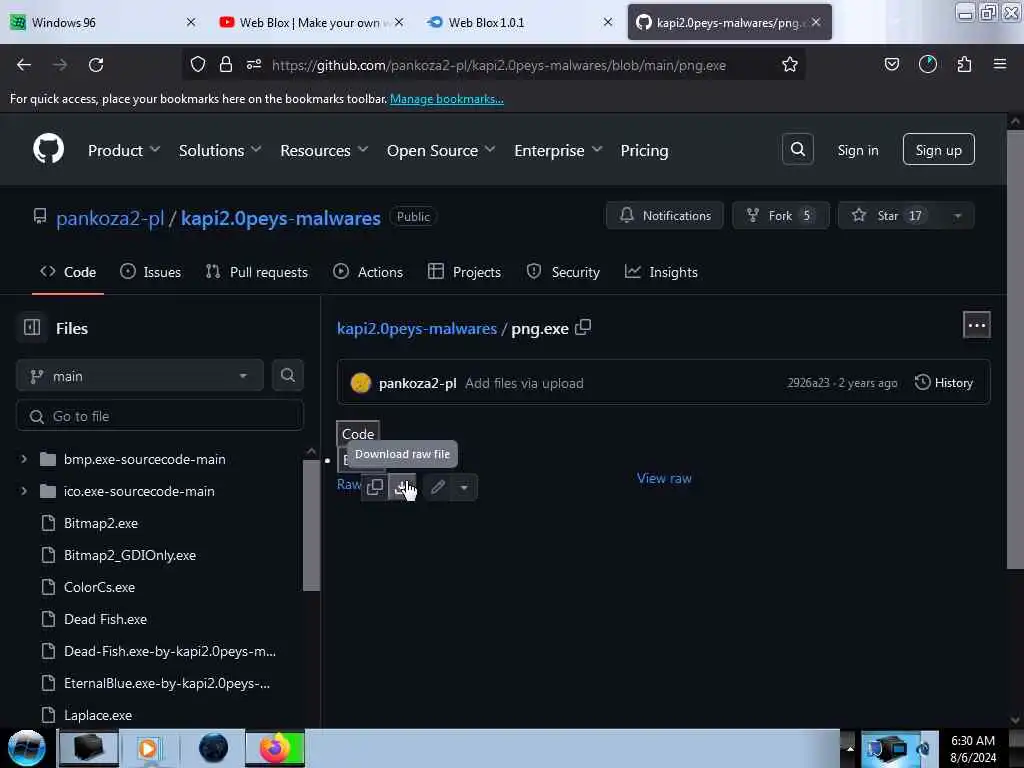Expand the Enterprise menu

click(x=558, y=150)
